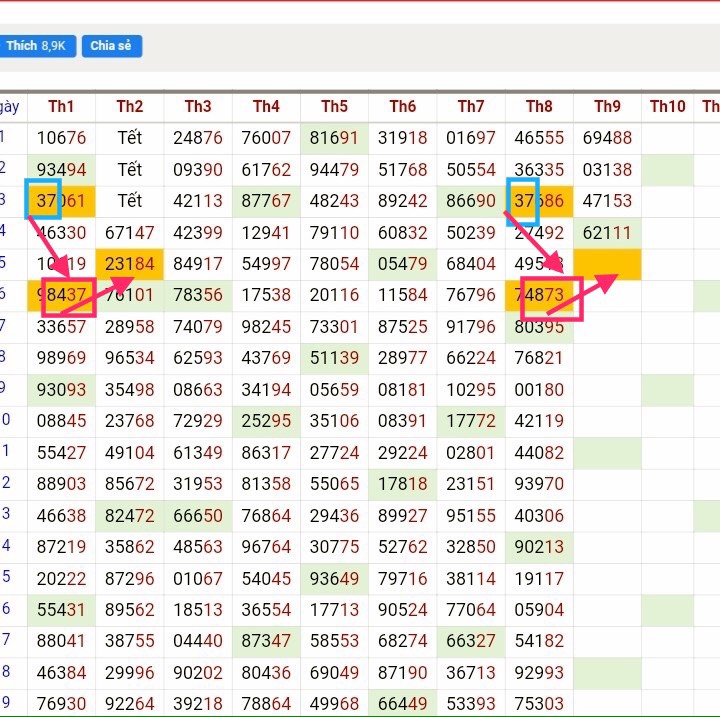Screen dimensions: 720x717
Task: Select the orange cell 37686 in Th8
Action: pyautogui.click(x=539, y=201)
